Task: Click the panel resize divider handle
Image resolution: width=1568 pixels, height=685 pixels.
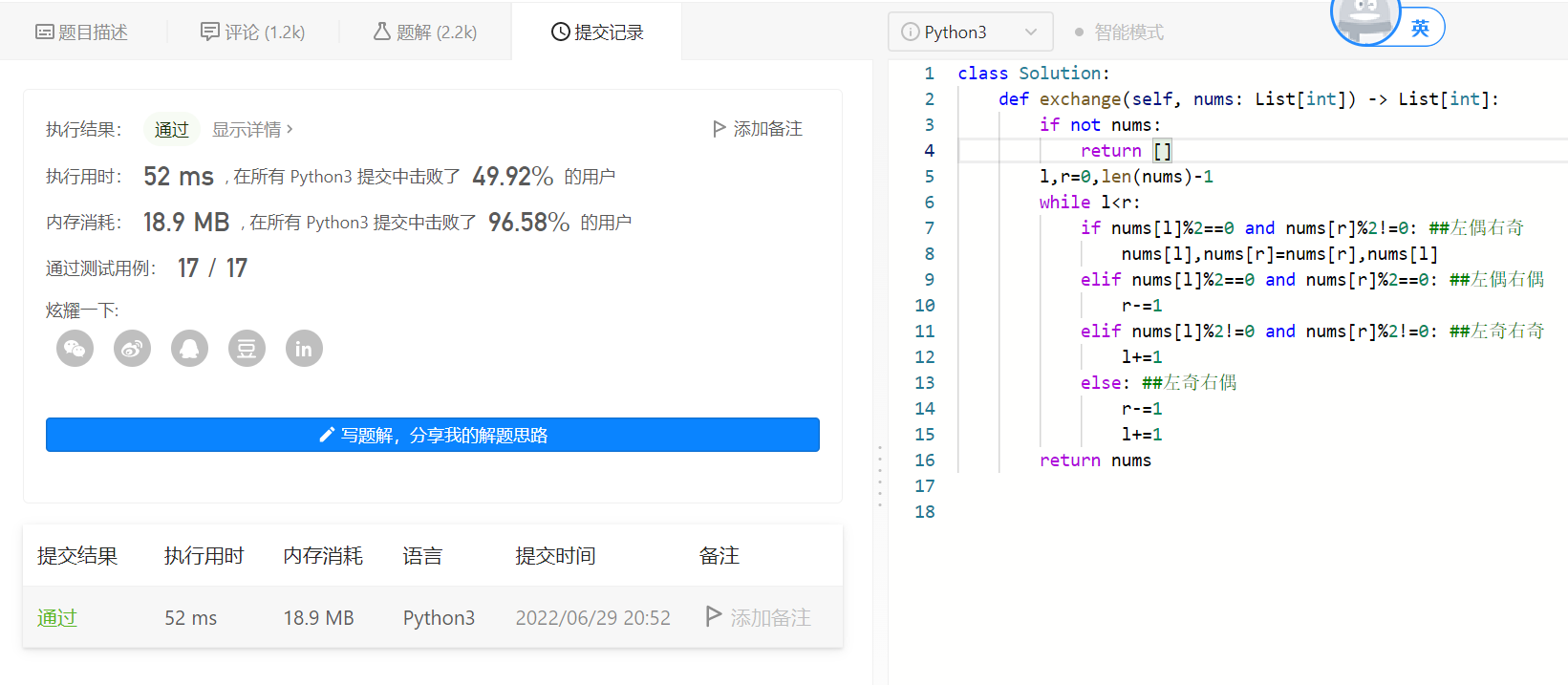Action: [880, 475]
